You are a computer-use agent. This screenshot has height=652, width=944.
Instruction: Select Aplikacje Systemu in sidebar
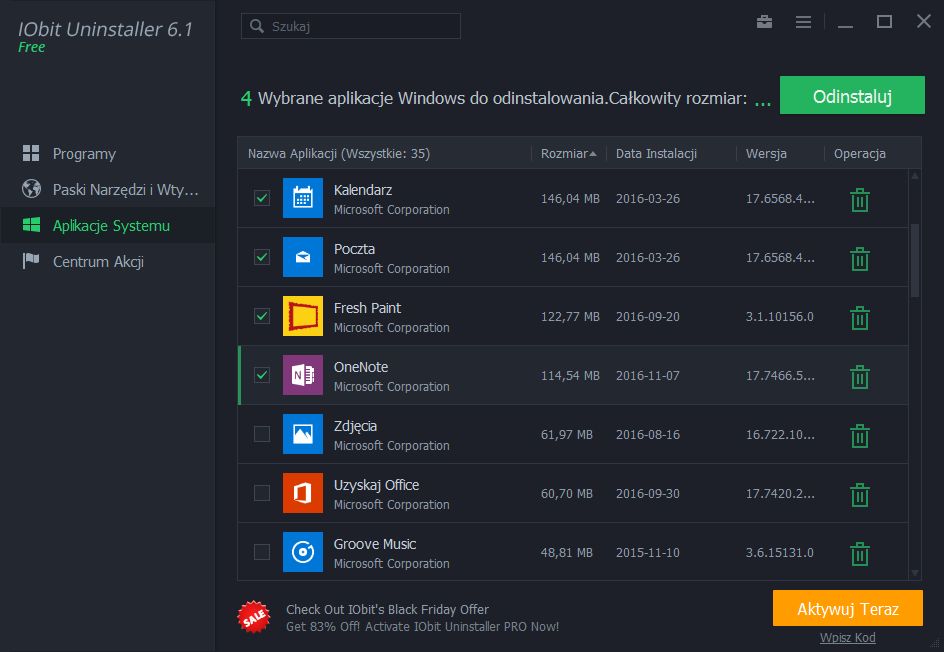pyautogui.click(x=107, y=226)
